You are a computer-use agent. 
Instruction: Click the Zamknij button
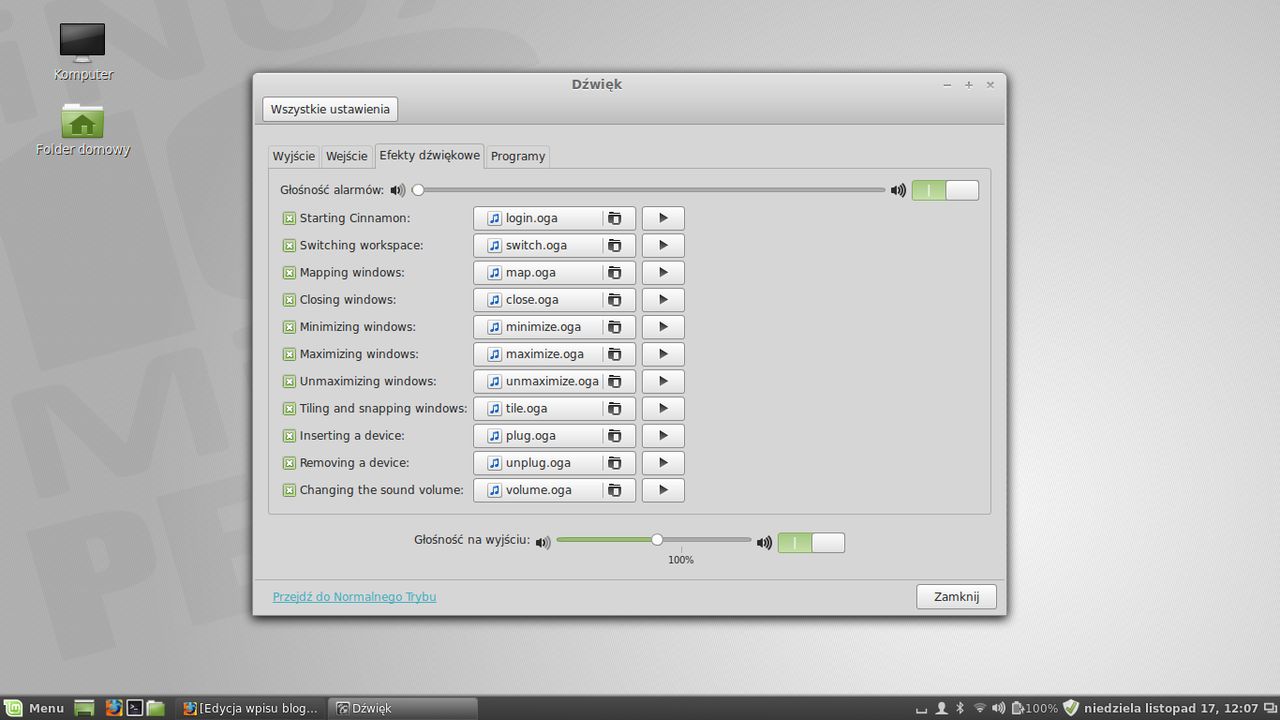956,596
